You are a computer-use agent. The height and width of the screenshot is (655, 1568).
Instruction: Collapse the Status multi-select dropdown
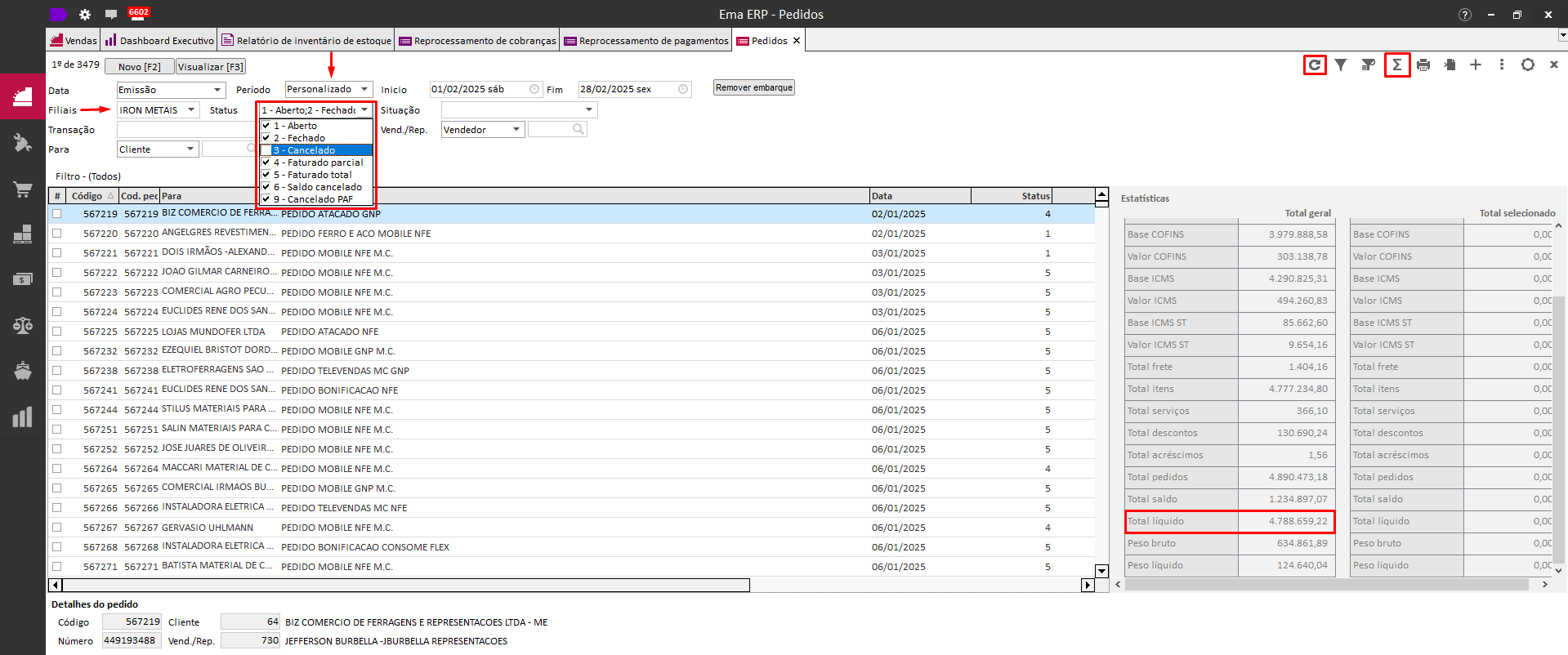click(x=364, y=109)
